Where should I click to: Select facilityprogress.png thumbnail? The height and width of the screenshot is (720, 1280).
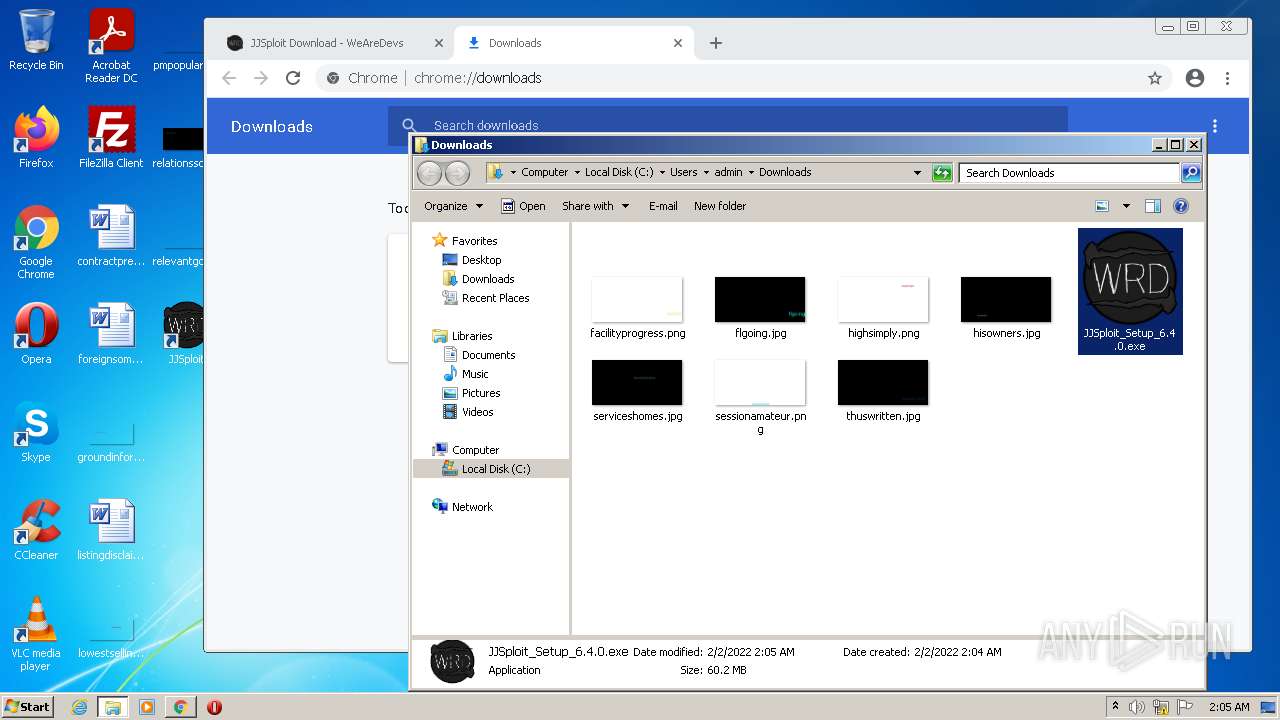pos(637,300)
